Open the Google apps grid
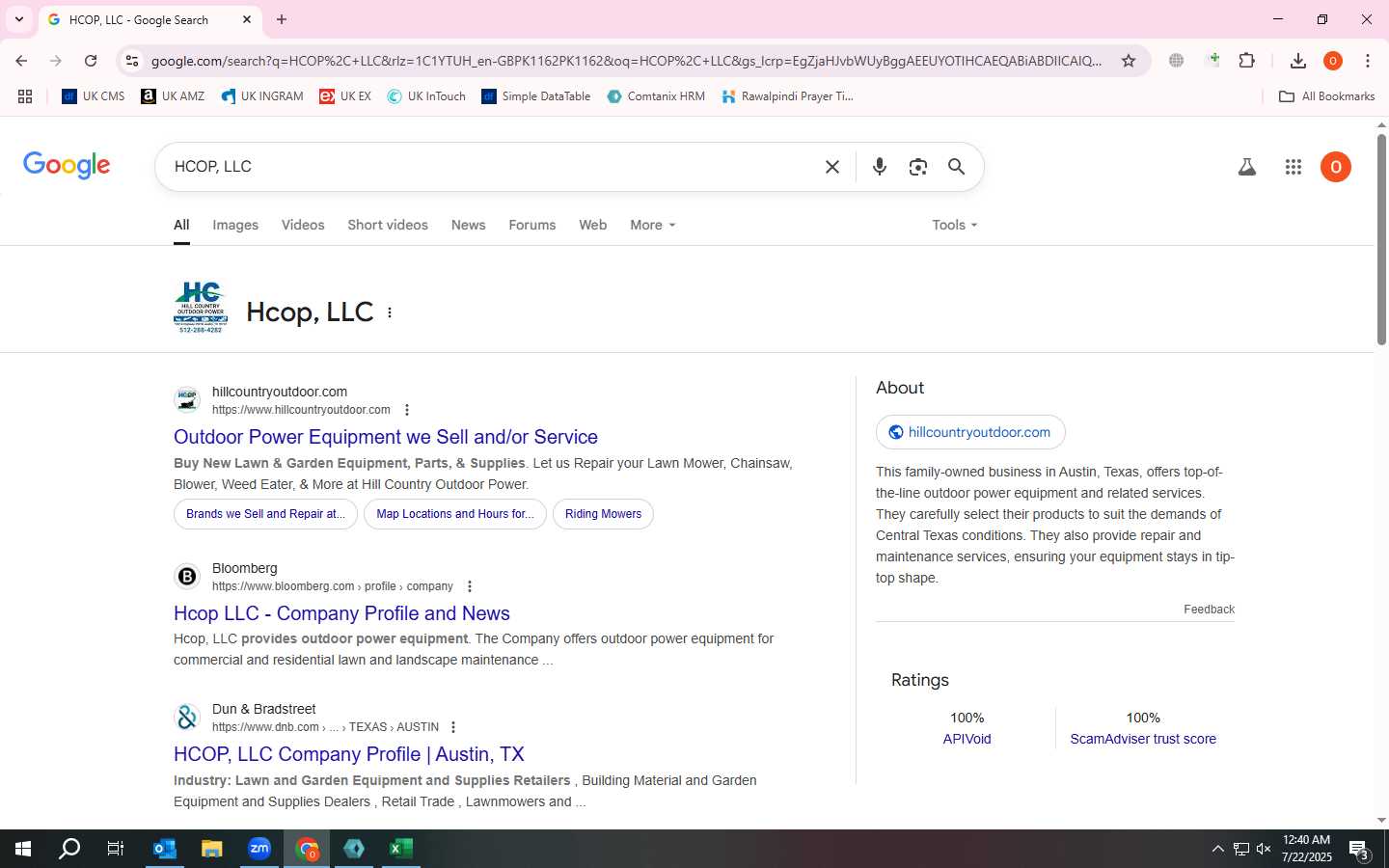 [x=1294, y=167]
